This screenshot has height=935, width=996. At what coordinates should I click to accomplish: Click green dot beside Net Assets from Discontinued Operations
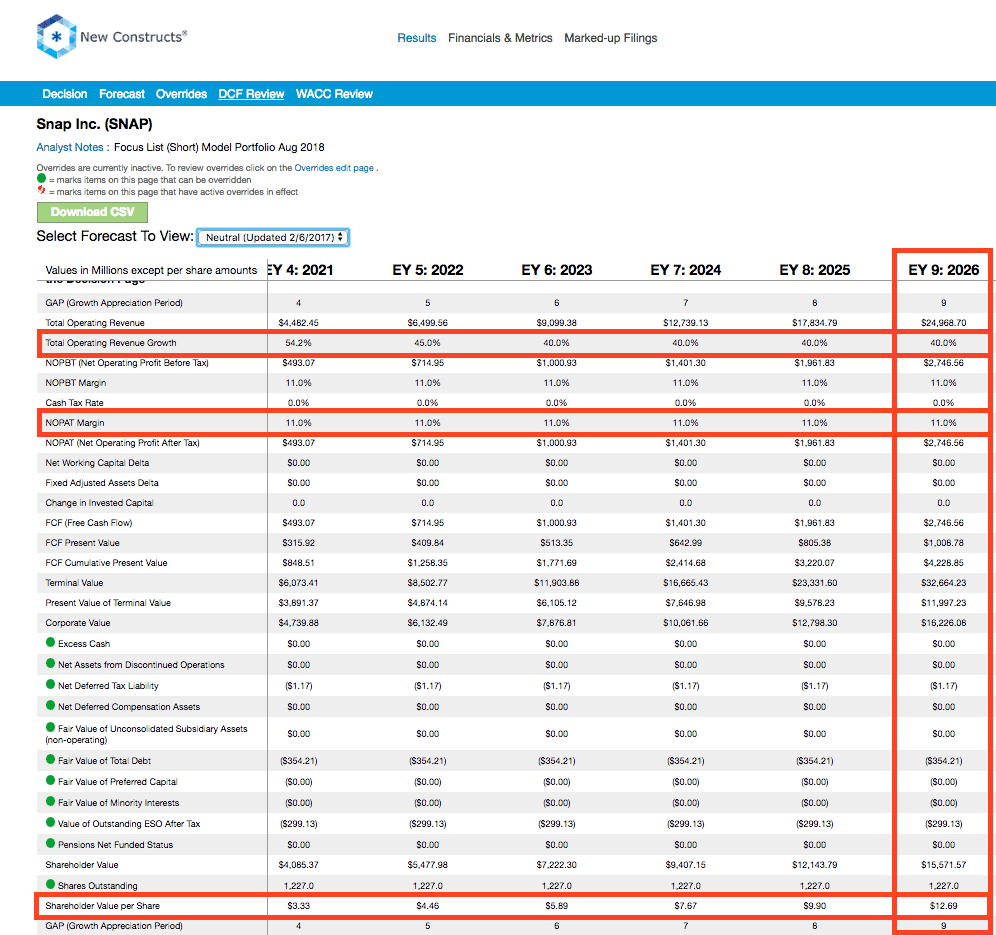coord(50,663)
